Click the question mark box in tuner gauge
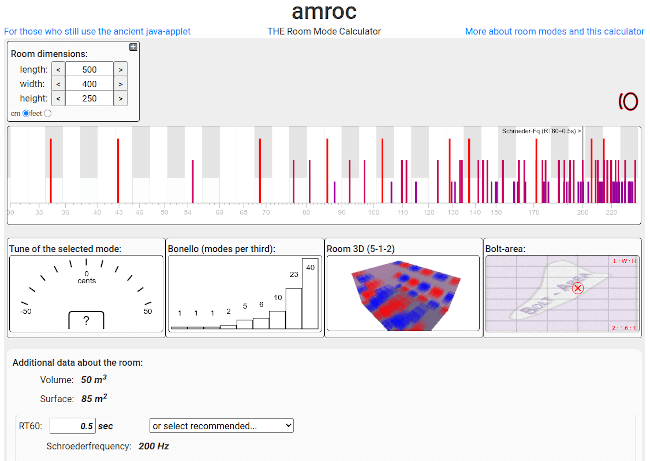This screenshot has width=650, height=461. click(x=87, y=320)
